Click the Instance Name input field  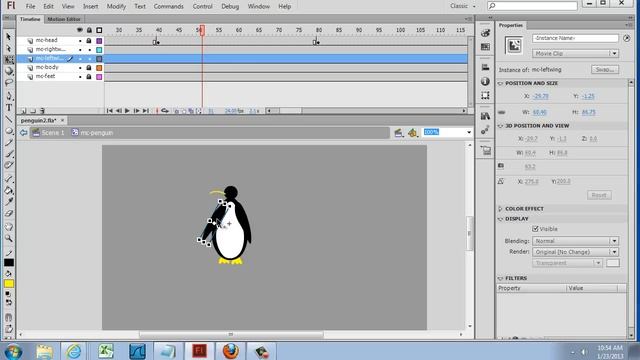[x=575, y=38]
